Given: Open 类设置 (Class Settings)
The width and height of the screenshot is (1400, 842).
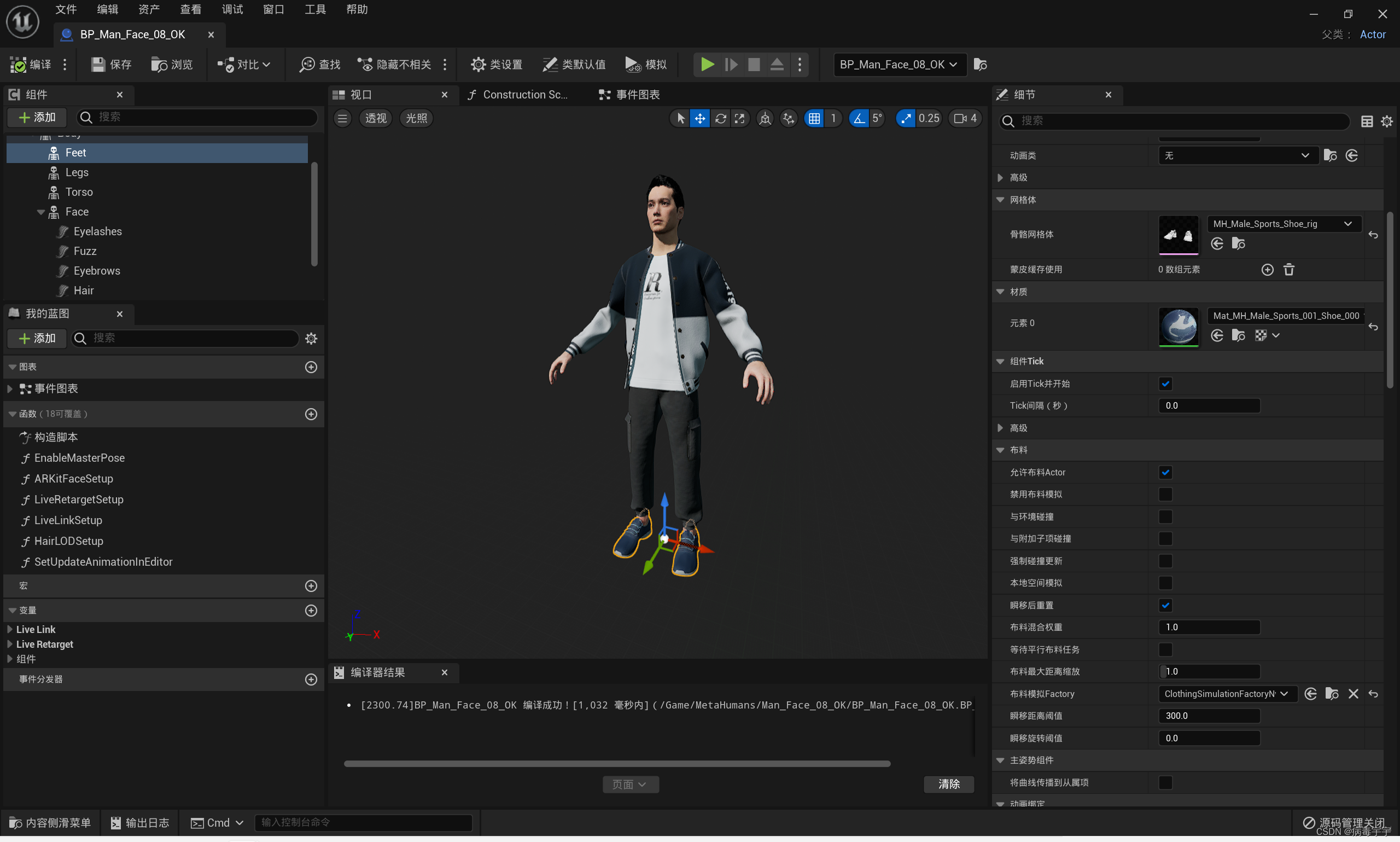Looking at the screenshot, I should [496, 64].
